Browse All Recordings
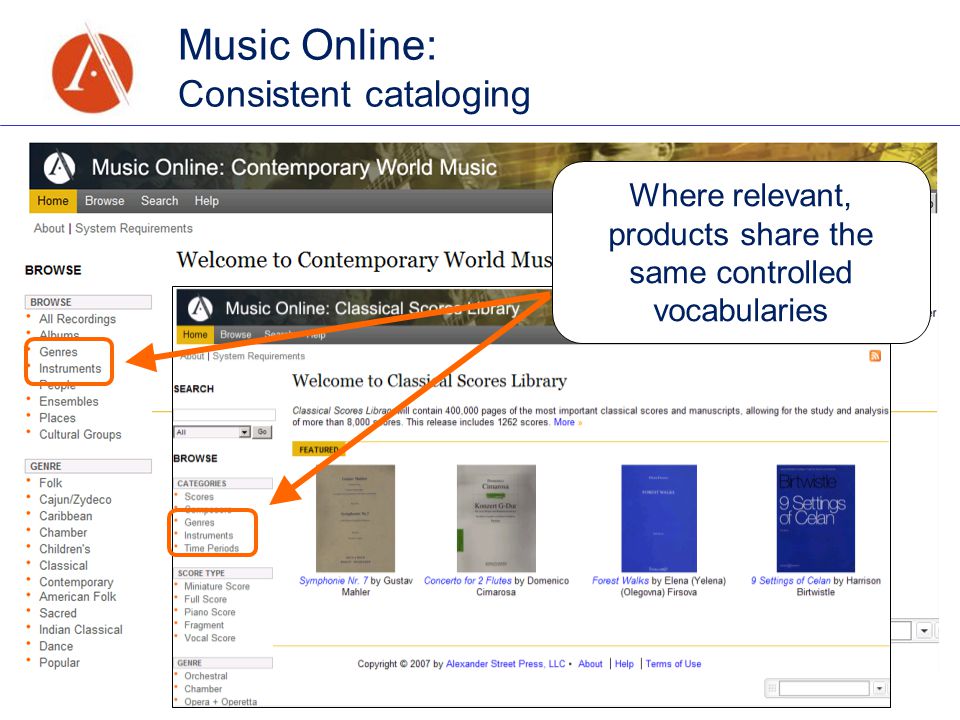Image resolution: width=960 pixels, height=720 pixels. (77, 319)
